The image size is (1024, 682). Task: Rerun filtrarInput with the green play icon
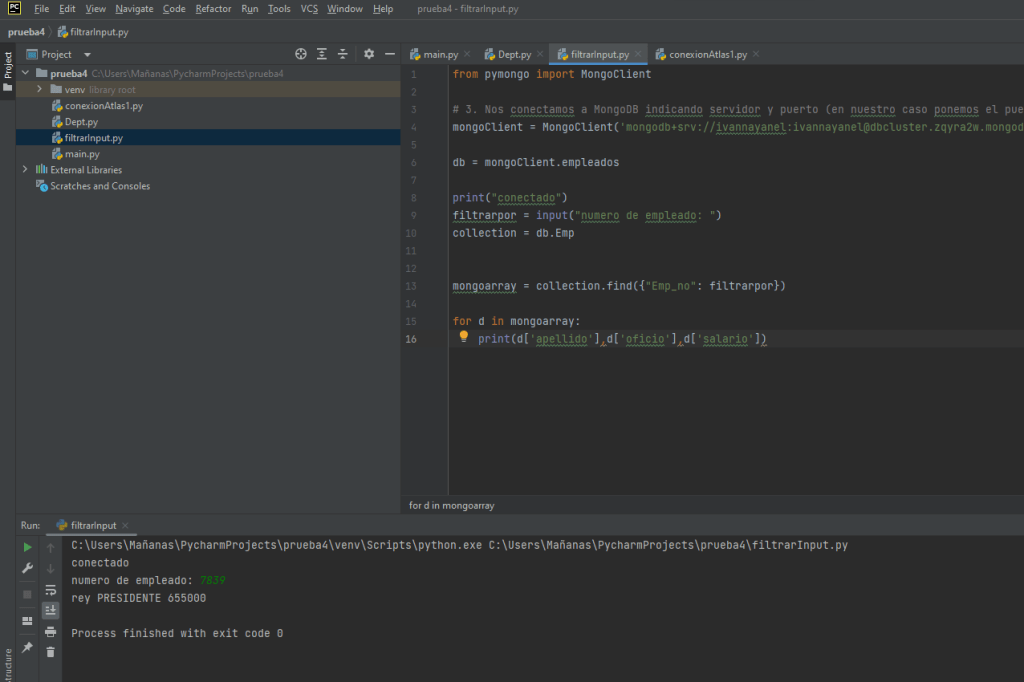(x=27, y=547)
